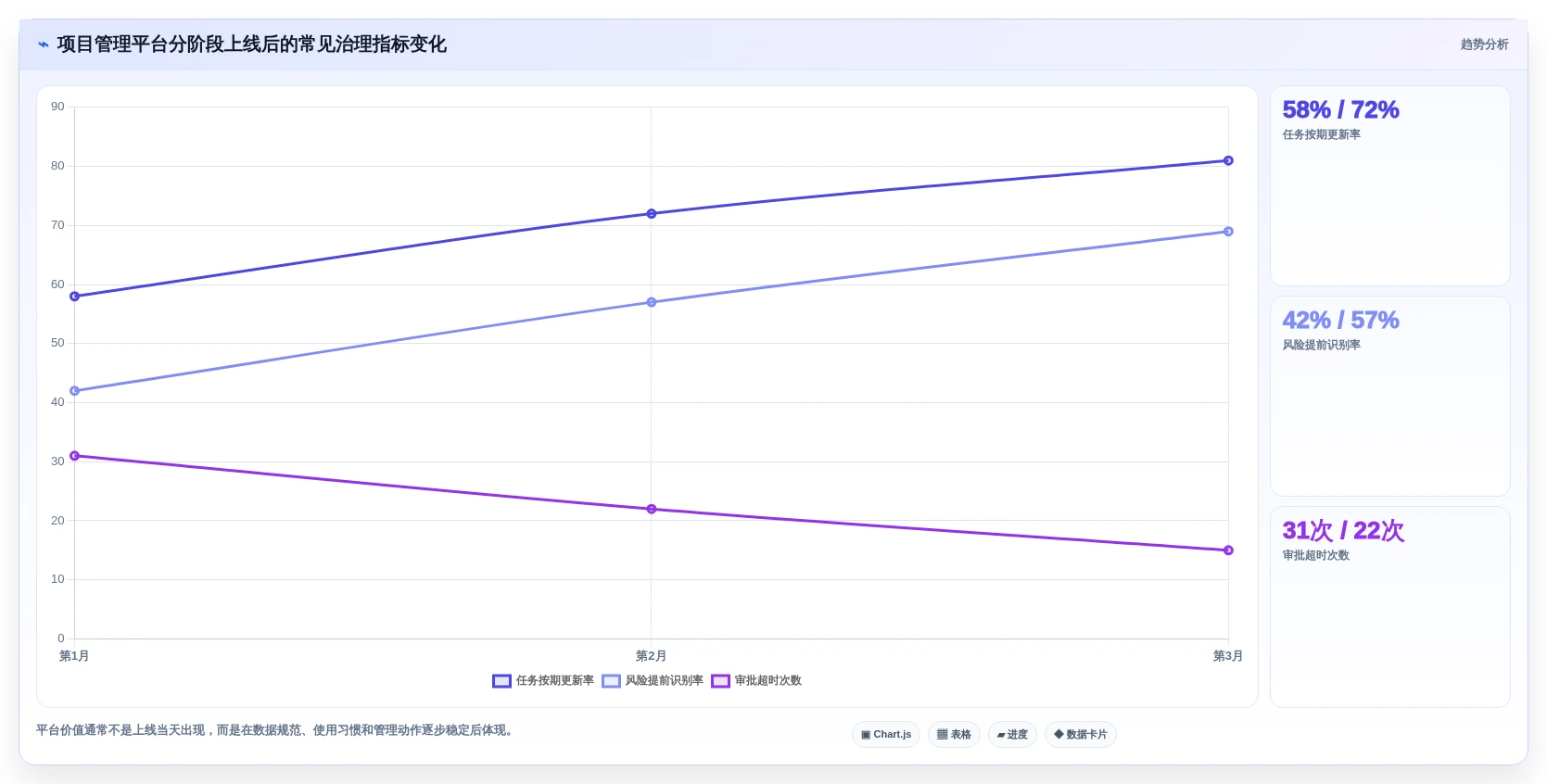
Task: Select the 数据卡片 tag
Action: click(1081, 735)
